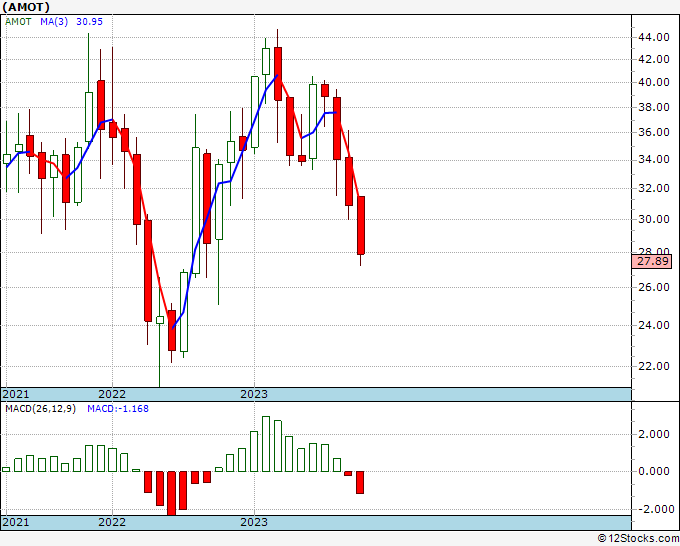
Task: Click the 2.000 MACD axis label
Action: pos(656,435)
